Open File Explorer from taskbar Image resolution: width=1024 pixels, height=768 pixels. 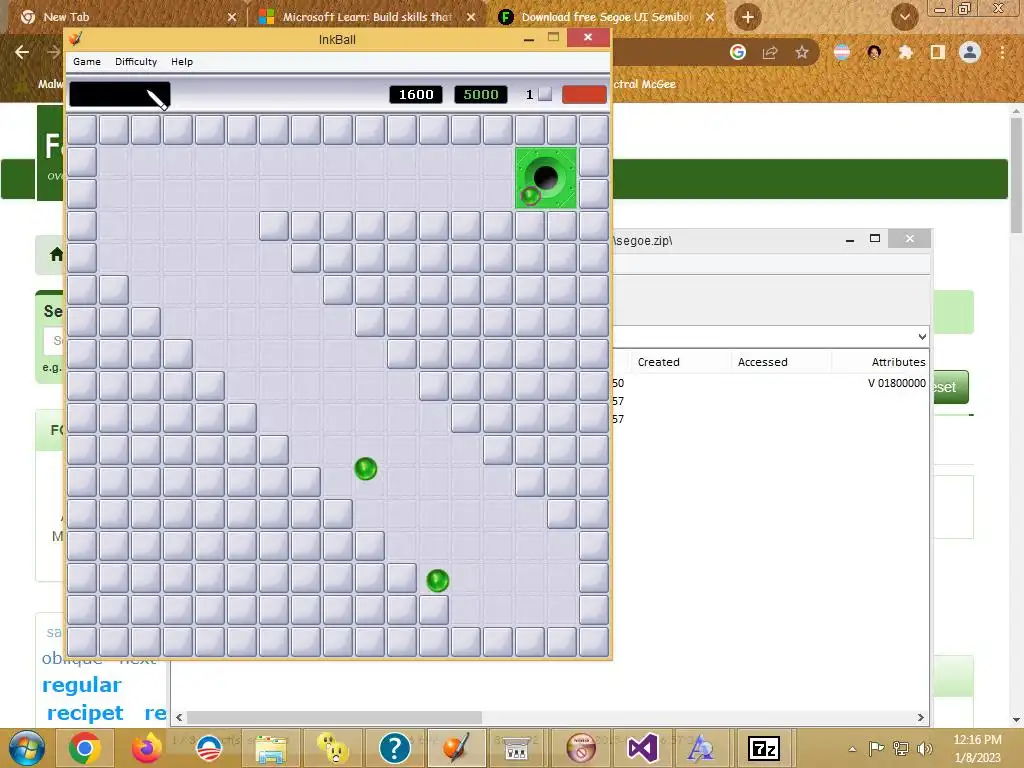[x=271, y=748]
